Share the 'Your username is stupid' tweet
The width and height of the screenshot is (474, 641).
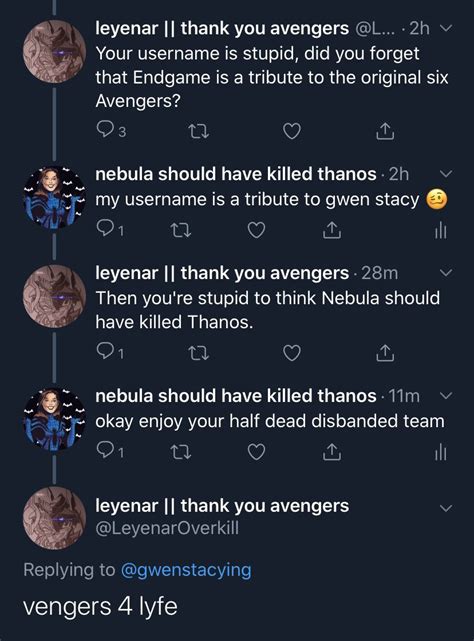click(x=385, y=131)
